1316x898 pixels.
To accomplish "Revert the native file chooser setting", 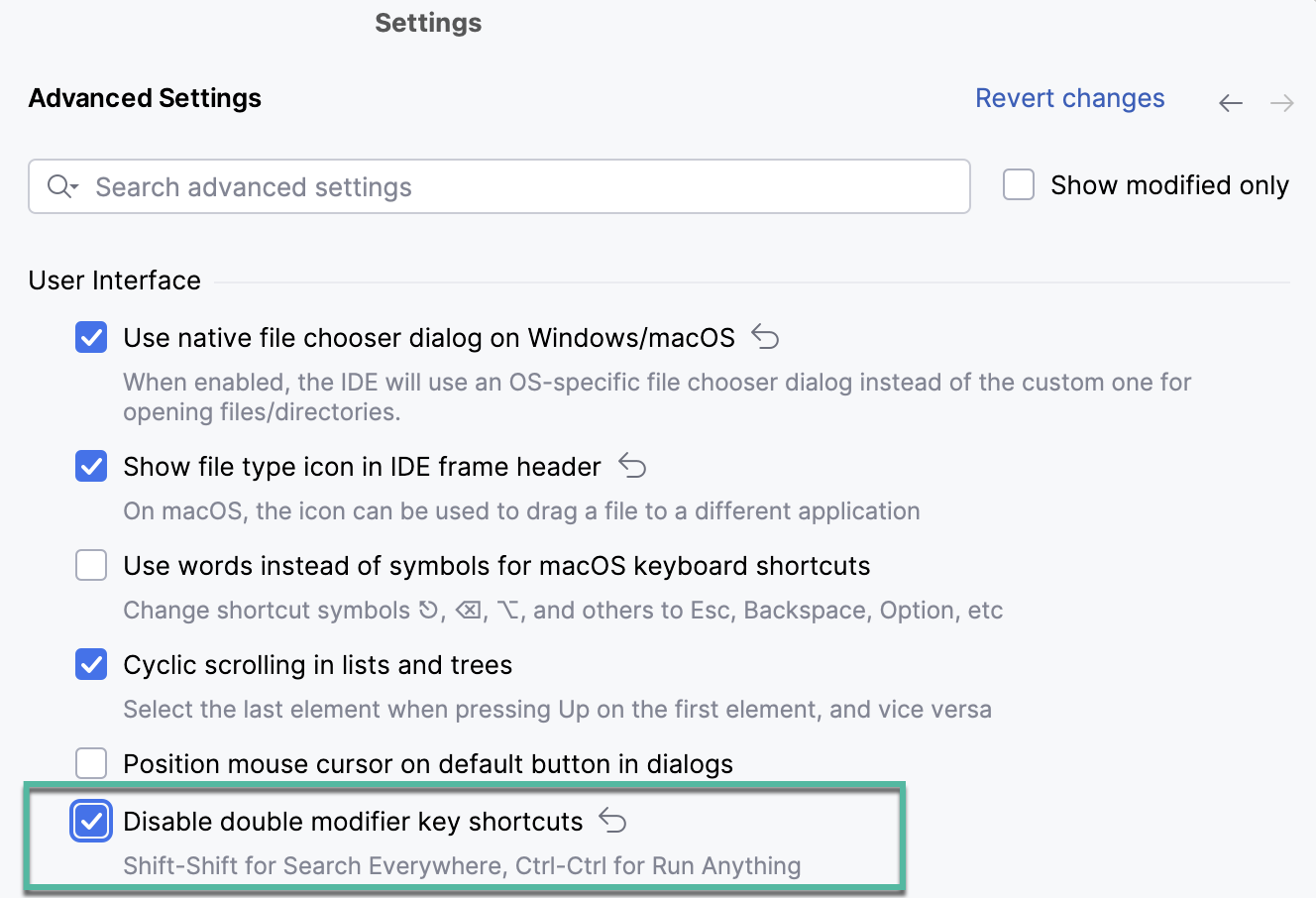I will point(765,337).
